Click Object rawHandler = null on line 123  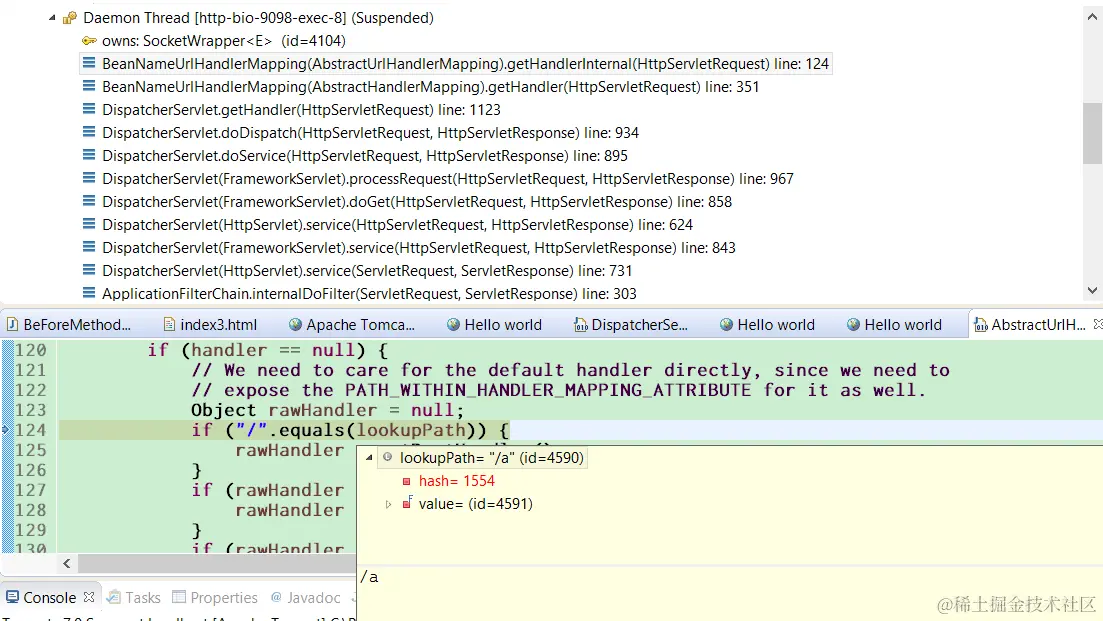(x=328, y=410)
